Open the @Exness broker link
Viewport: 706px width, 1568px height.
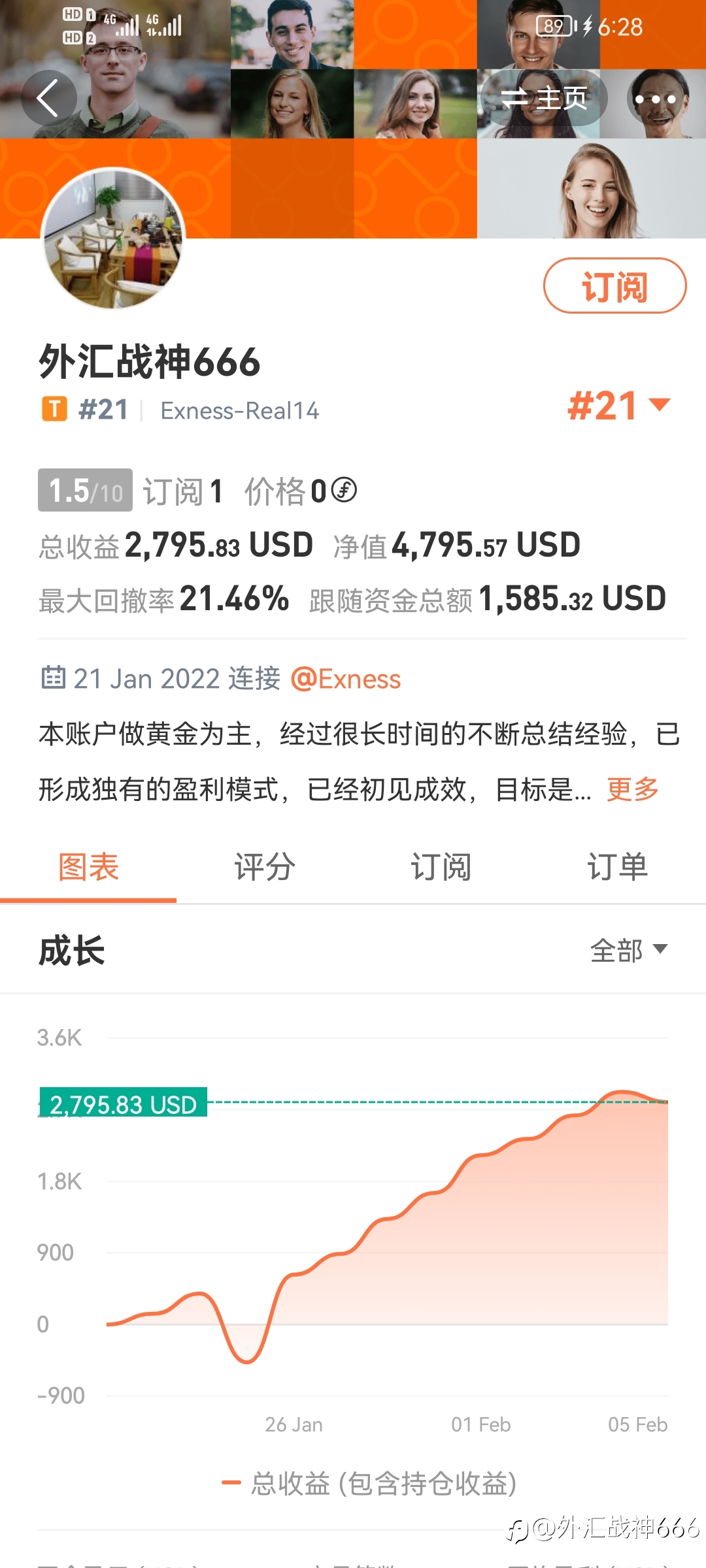click(346, 679)
